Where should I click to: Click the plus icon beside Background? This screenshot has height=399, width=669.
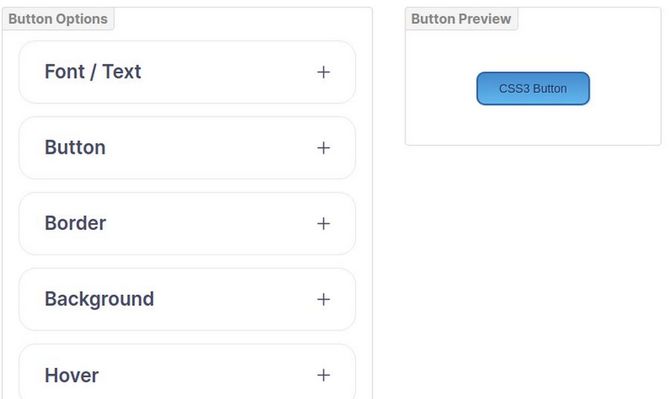point(323,299)
